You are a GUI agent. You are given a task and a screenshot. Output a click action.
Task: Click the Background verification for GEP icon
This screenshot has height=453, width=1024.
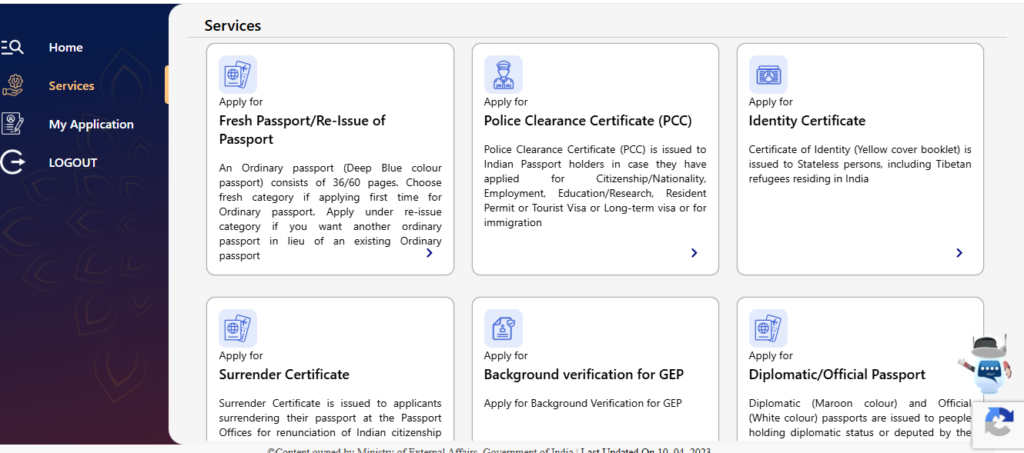pos(503,329)
